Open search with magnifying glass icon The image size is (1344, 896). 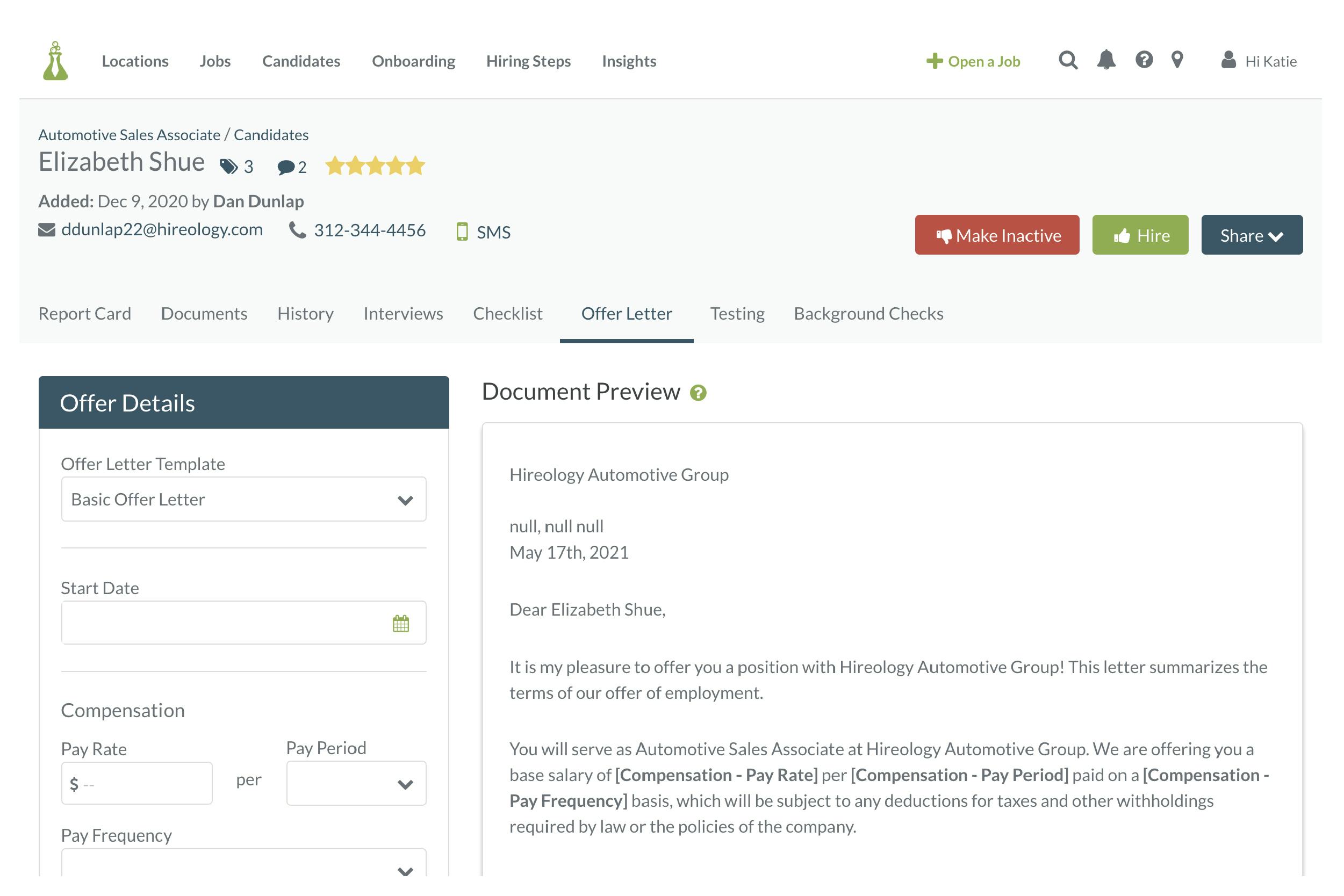pos(1067,60)
